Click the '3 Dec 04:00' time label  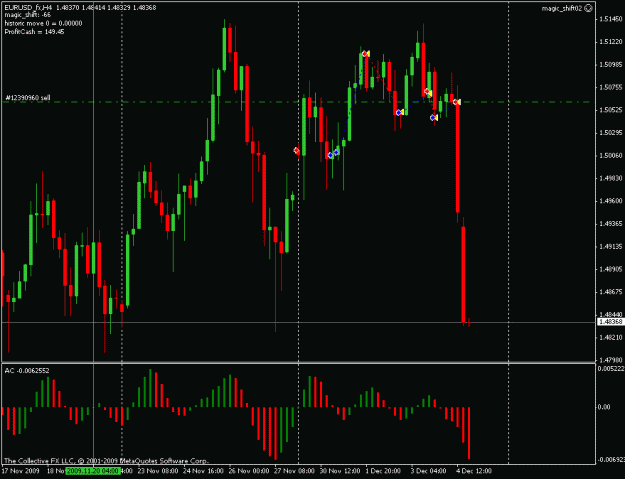(429, 471)
